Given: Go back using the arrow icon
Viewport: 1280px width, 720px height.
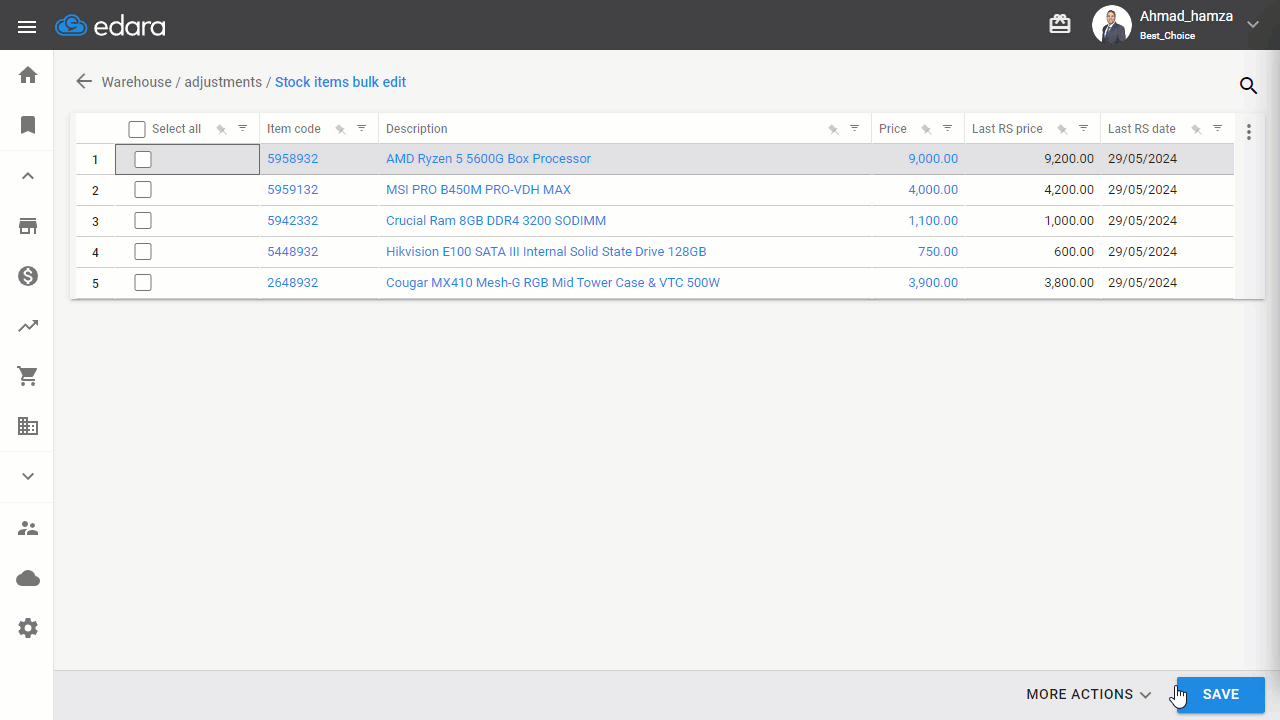Looking at the screenshot, I should (x=84, y=82).
